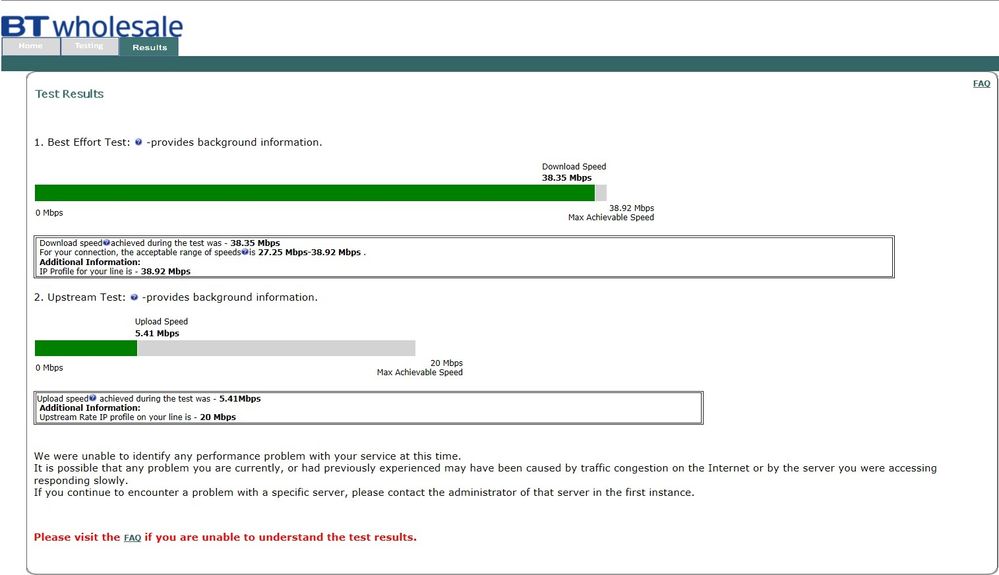Viewport: 999px width, 575px height.
Task: Click info icon beside Upstream Test
Action: 134,297
